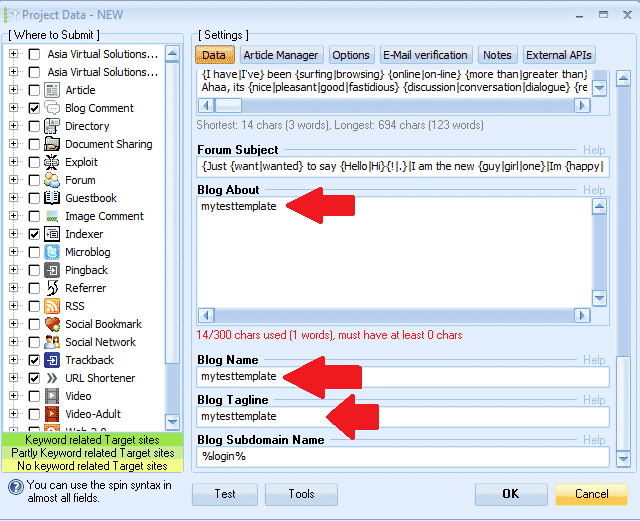Click the Forum category icon
The width and height of the screenshot is (640, 521).
(53, 180)
